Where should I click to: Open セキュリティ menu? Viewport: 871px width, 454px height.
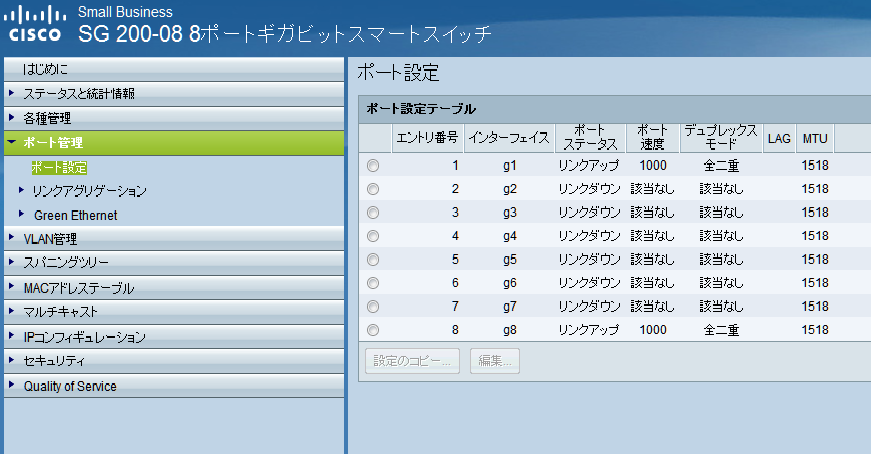[174, 361]
